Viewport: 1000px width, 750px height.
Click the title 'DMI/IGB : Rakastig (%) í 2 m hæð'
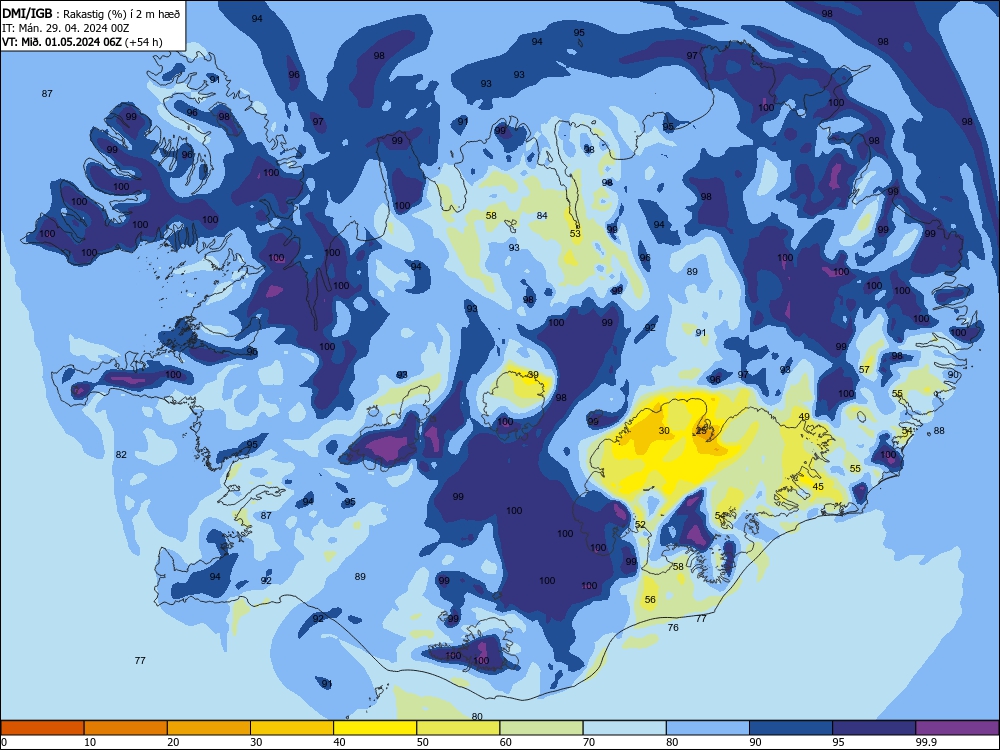pyautogui.click(x=91, y=13)
